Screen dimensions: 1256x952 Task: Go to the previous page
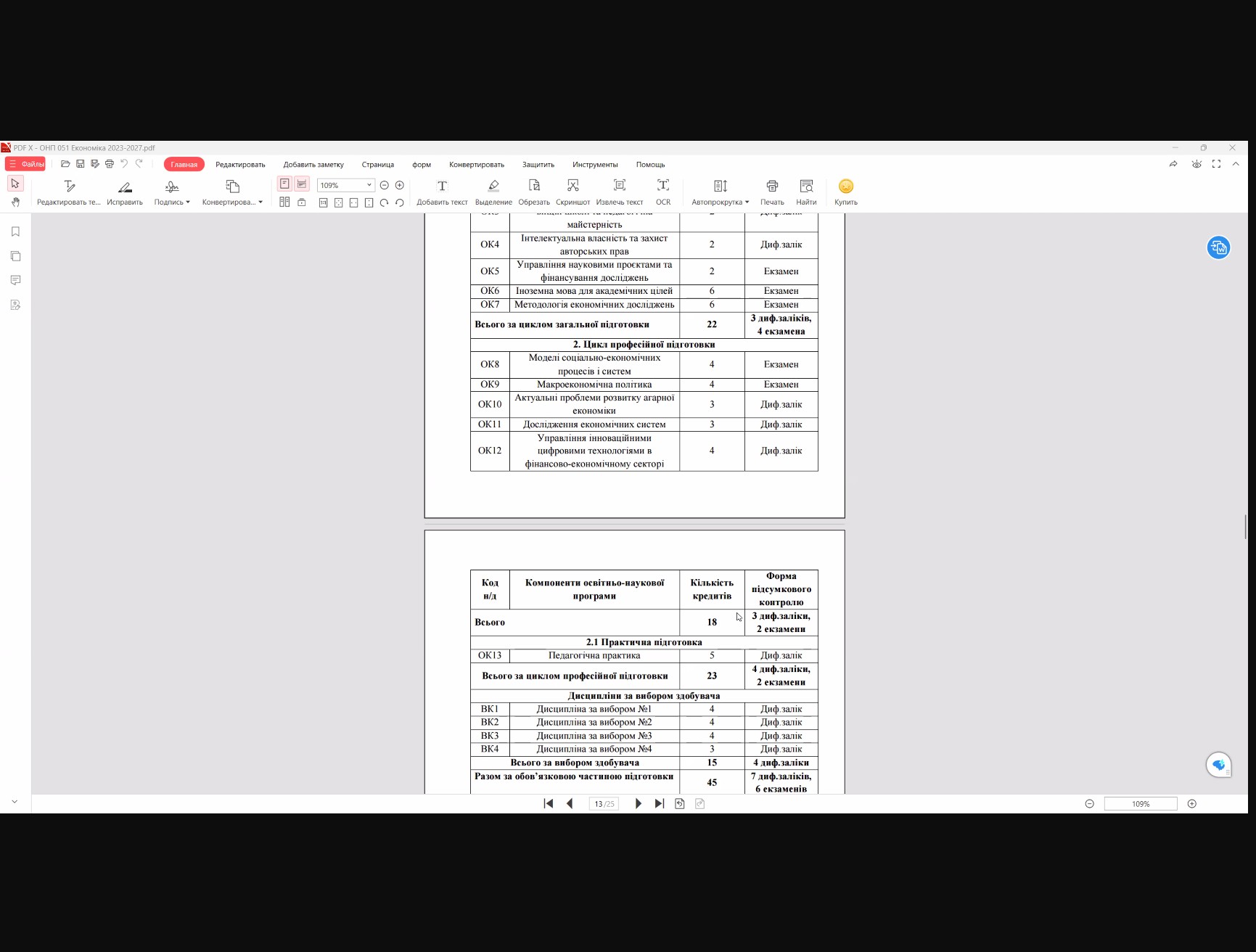[x=570, y=803]
